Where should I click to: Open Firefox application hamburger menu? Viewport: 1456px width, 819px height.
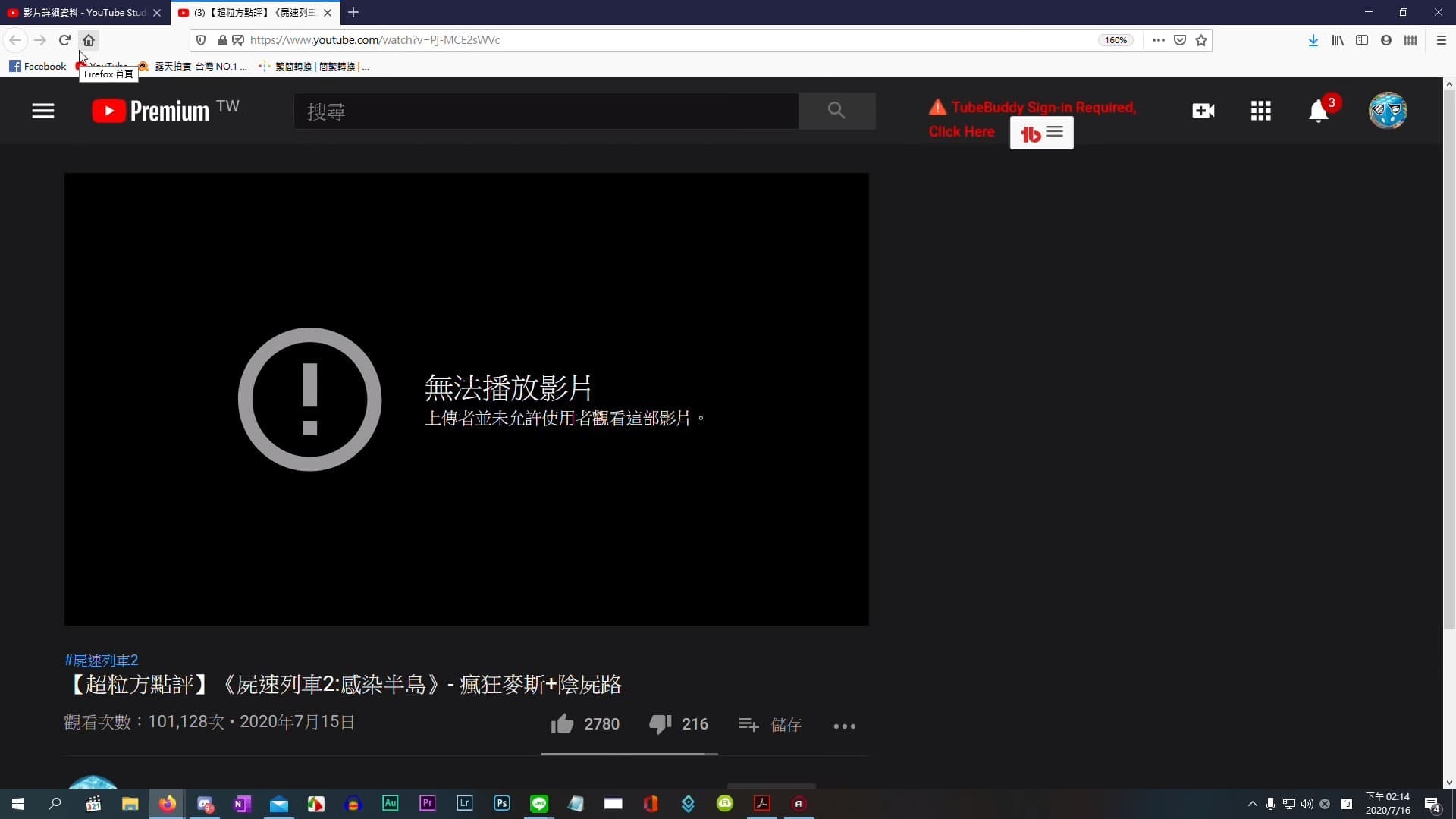click(x=1442, y=40)
